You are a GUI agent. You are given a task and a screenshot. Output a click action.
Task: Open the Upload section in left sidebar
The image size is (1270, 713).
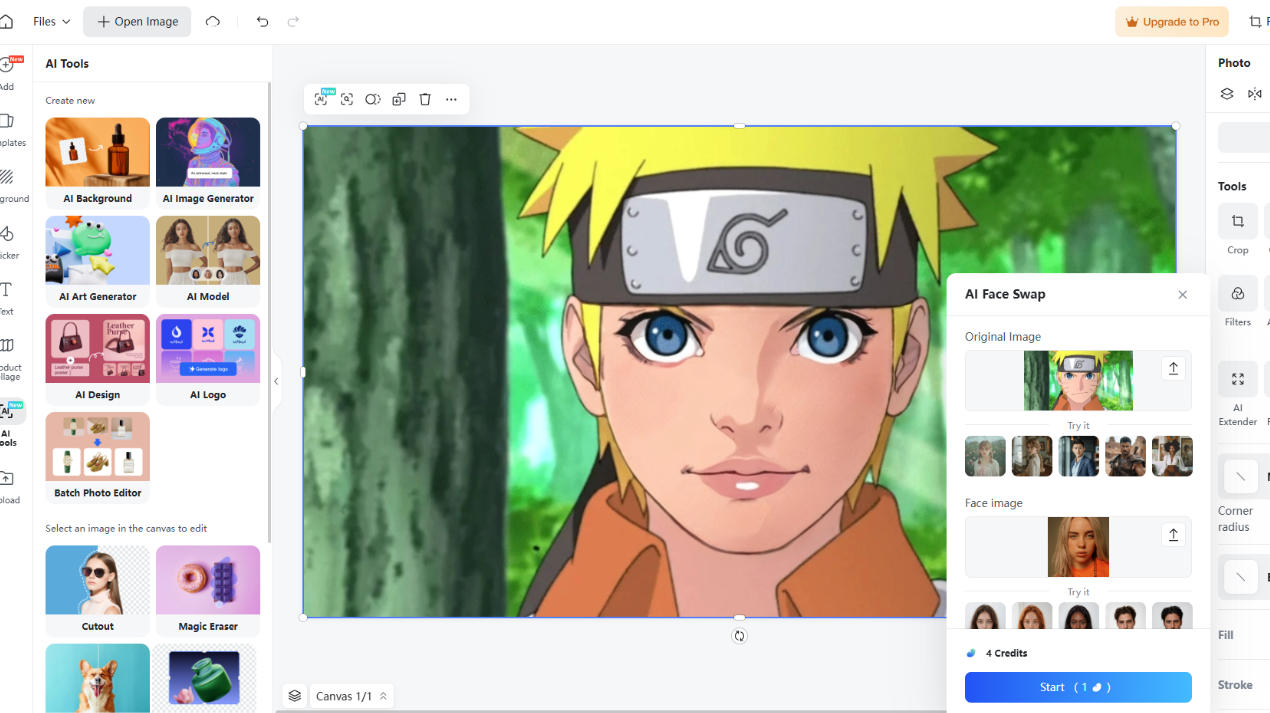click(8, 487)
